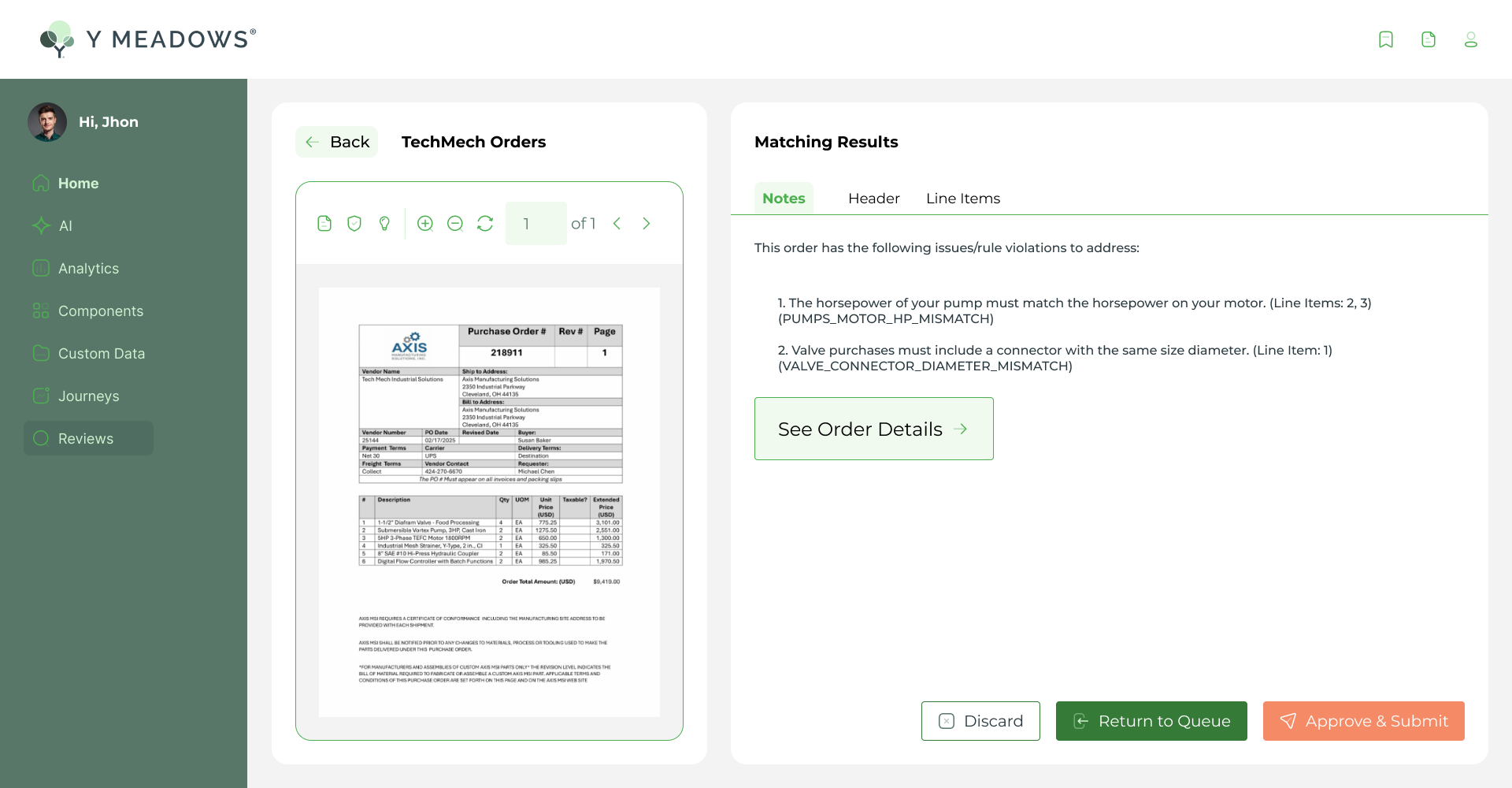Open See Order Details
The width and height of the screenshot is (1512, 788).
(873, 429)
